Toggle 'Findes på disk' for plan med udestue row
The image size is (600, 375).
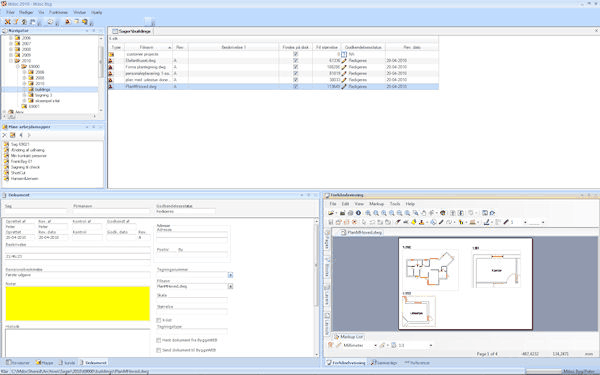point(295,80)
